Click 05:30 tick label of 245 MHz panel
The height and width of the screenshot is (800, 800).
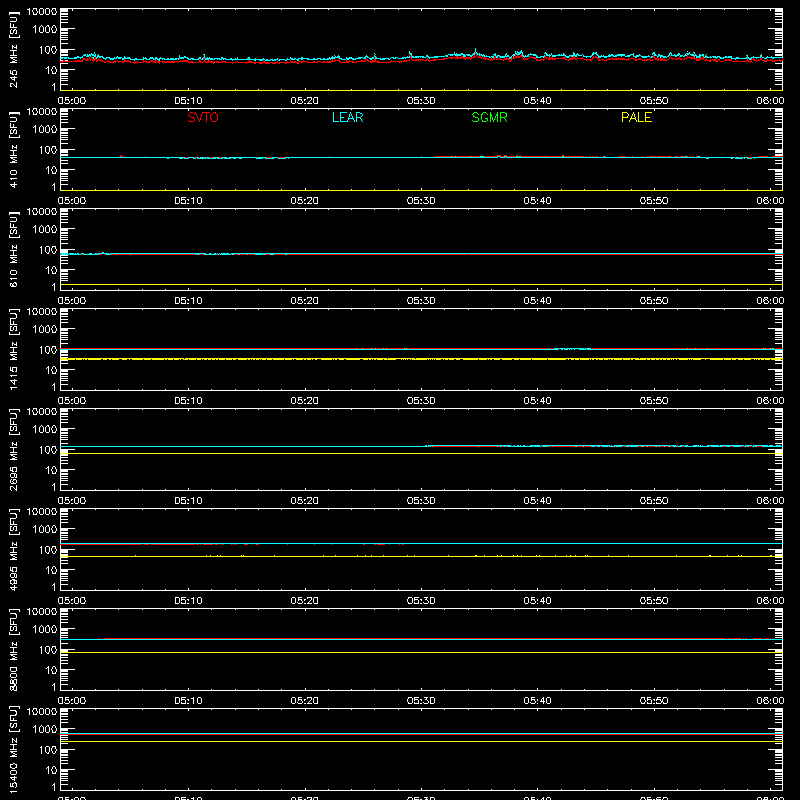point(421,101)
